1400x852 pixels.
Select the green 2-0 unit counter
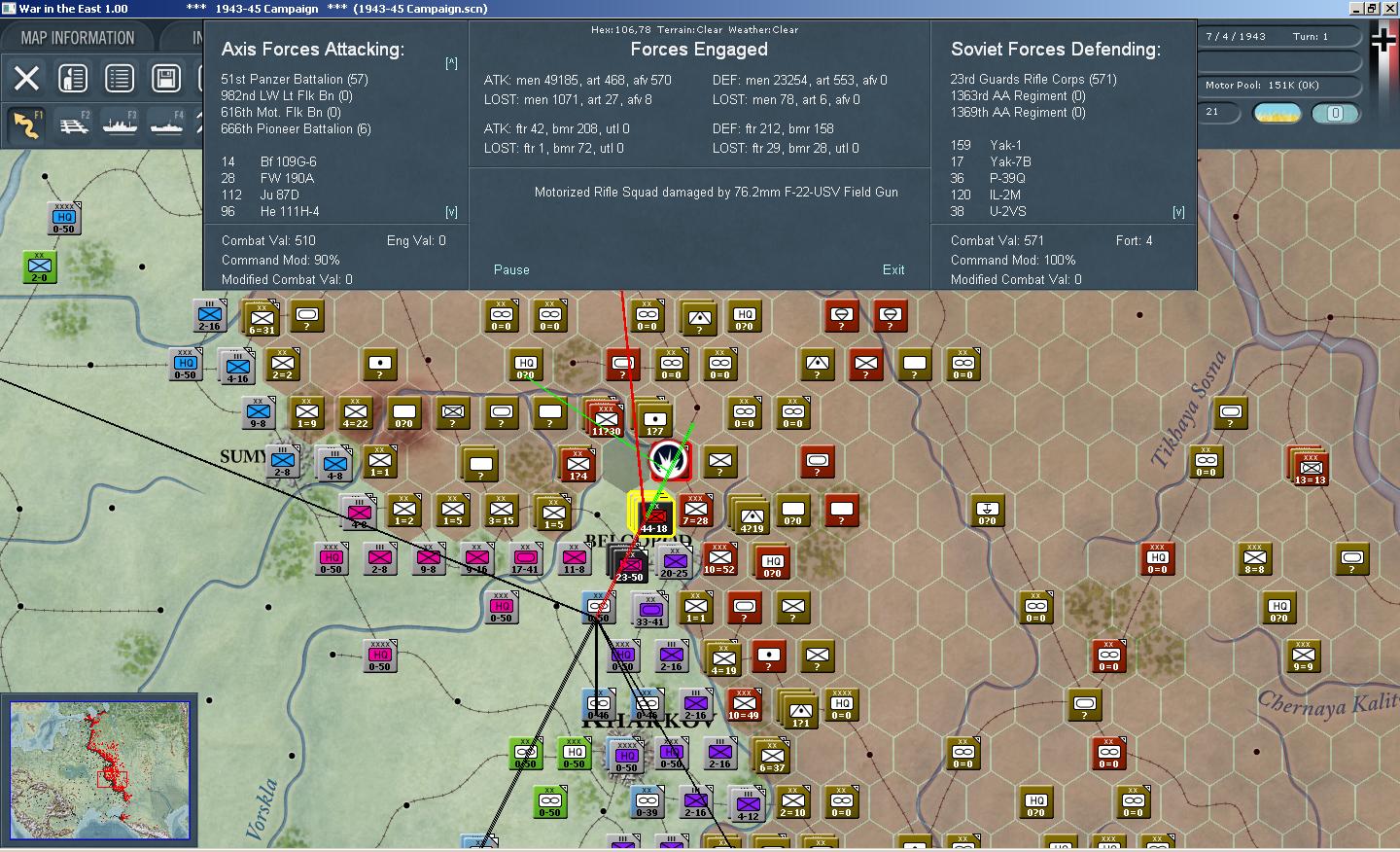point(40,266)
